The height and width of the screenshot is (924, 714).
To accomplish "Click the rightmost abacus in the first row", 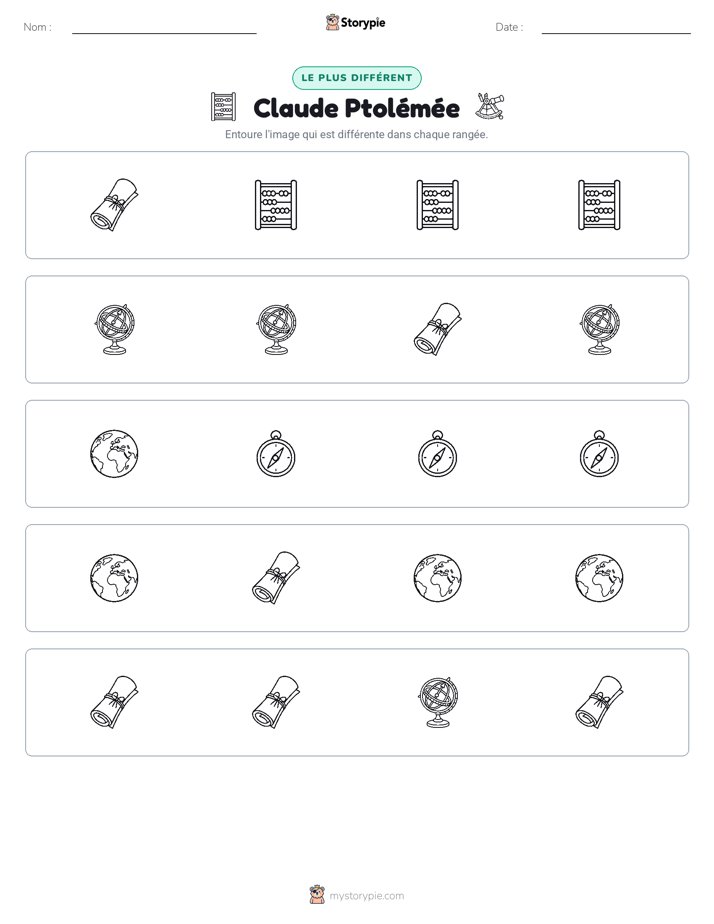I will [x=599, y=204].
